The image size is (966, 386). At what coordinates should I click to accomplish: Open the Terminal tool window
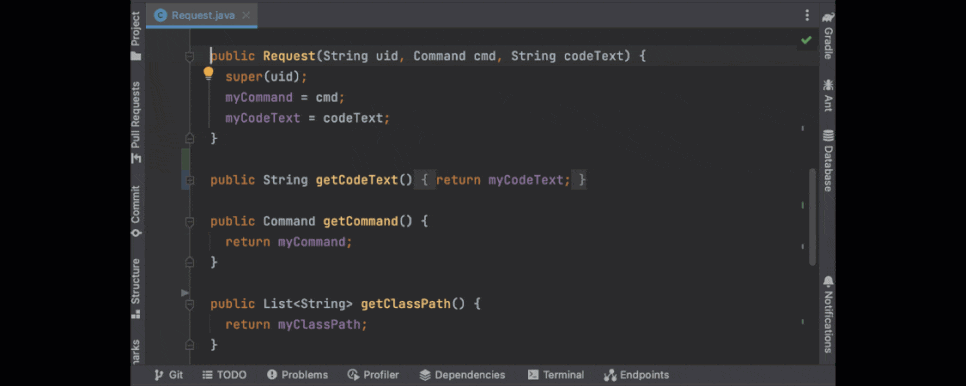point(556,375)
